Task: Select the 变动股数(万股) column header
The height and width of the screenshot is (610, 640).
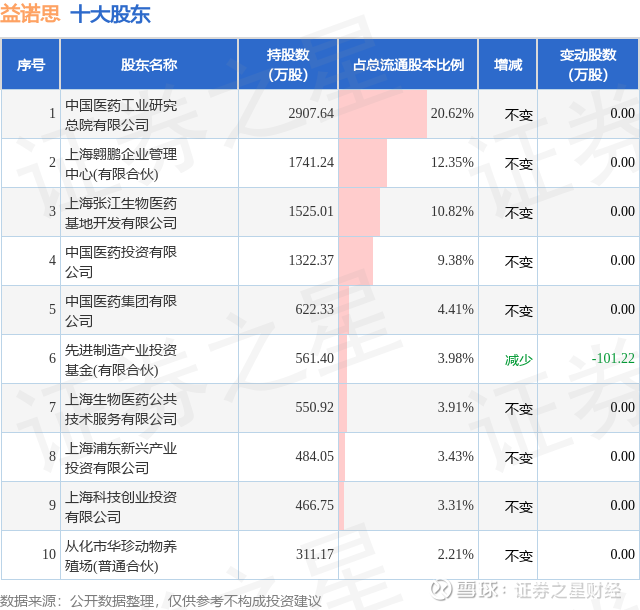Action: click(588, 65)
